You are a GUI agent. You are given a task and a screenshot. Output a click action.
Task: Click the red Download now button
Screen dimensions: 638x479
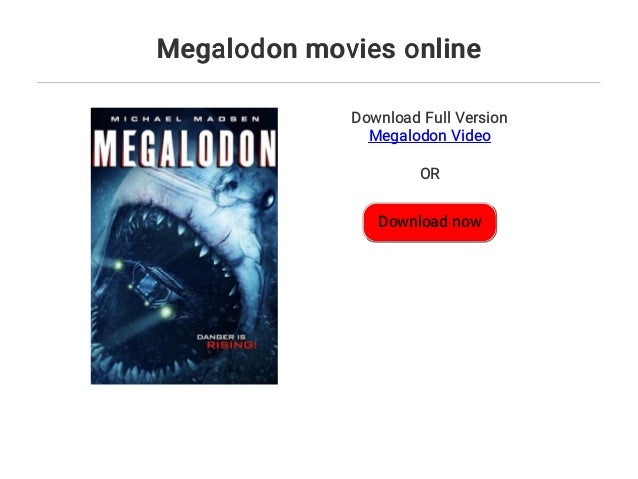tap(430, 222)
